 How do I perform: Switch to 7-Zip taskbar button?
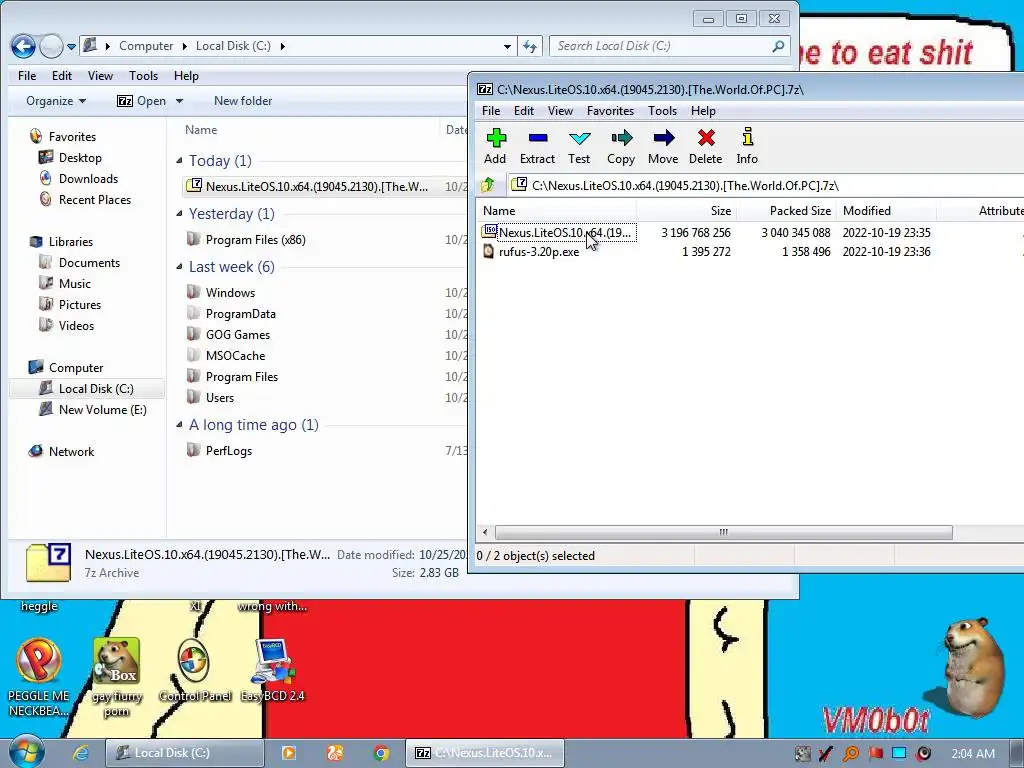click(x=485, y=753)
